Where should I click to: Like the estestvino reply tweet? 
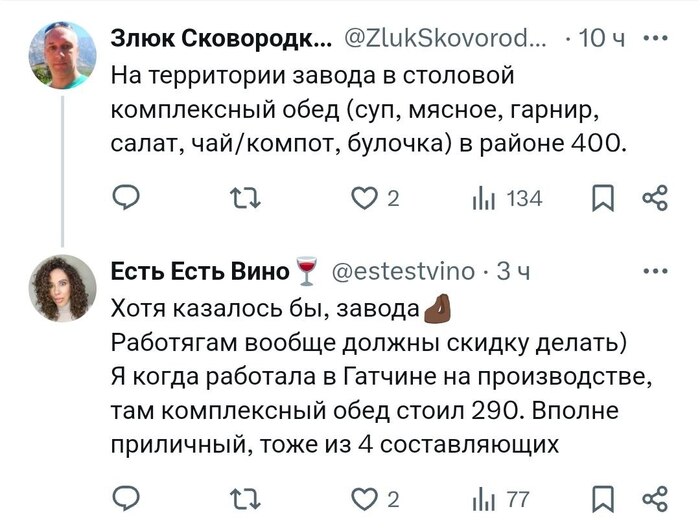point(366,497)
